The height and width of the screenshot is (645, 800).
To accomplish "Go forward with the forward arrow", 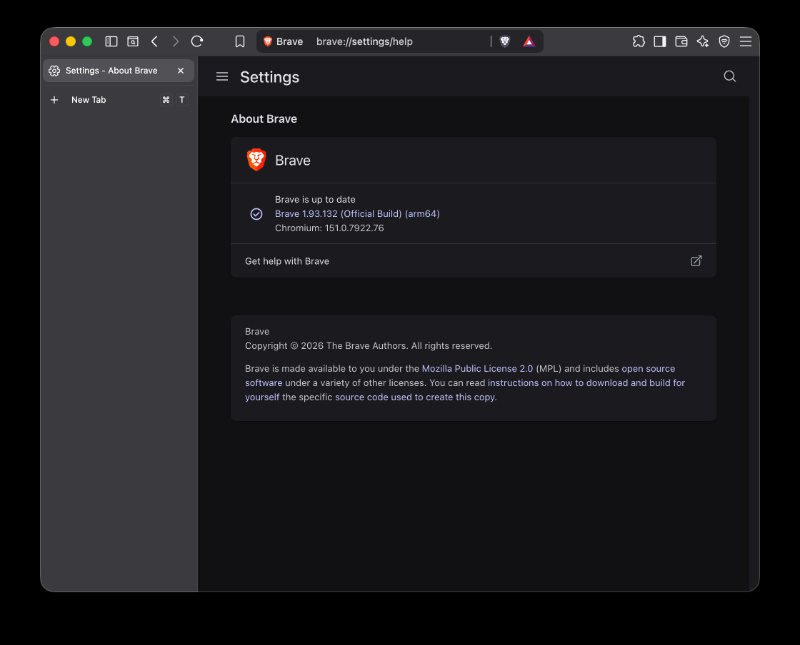I will (175, 41).
